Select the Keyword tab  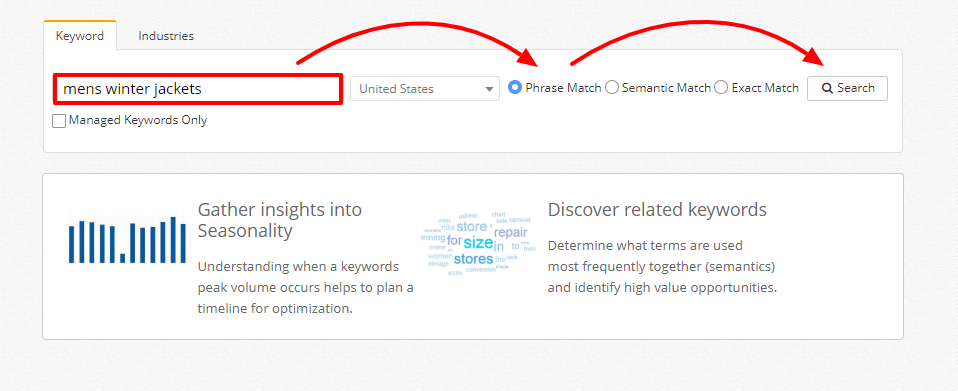pos(80,36)
